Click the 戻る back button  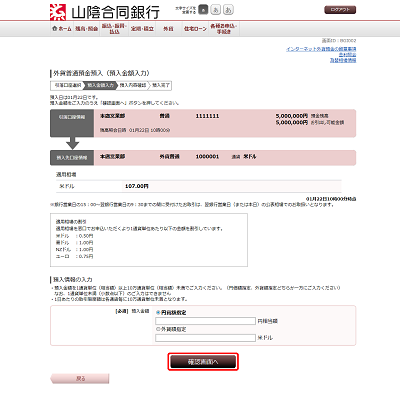tap(80, 379)
